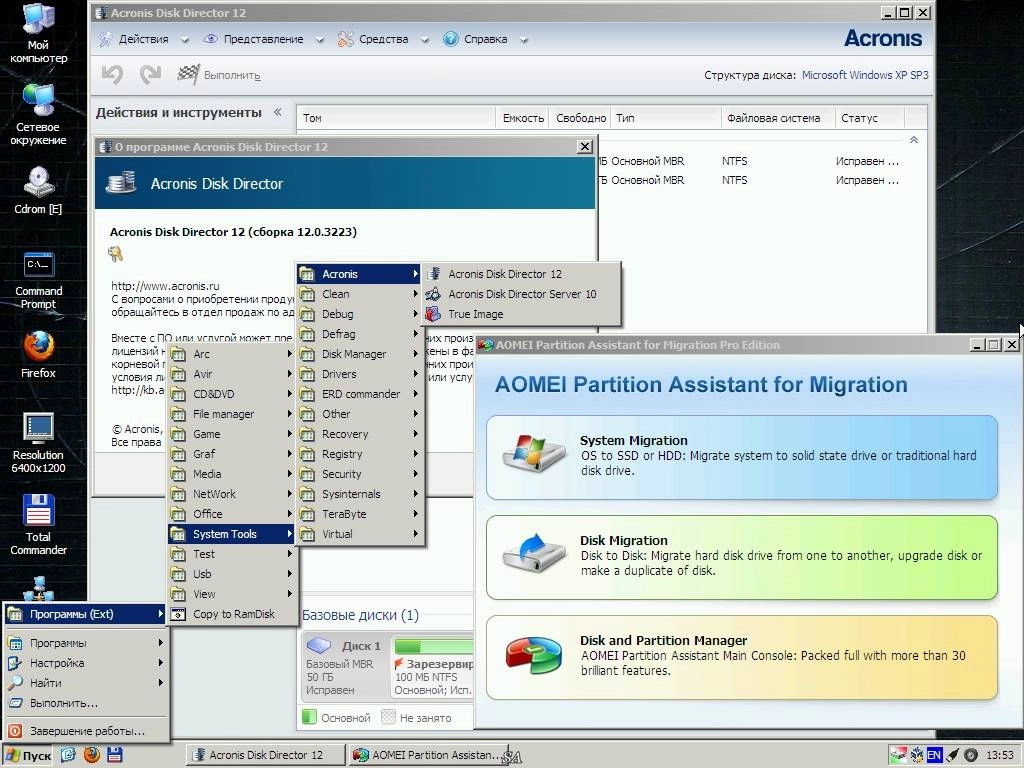
Task: Click Copy to RamDisk menu entry
Action: 232,615
